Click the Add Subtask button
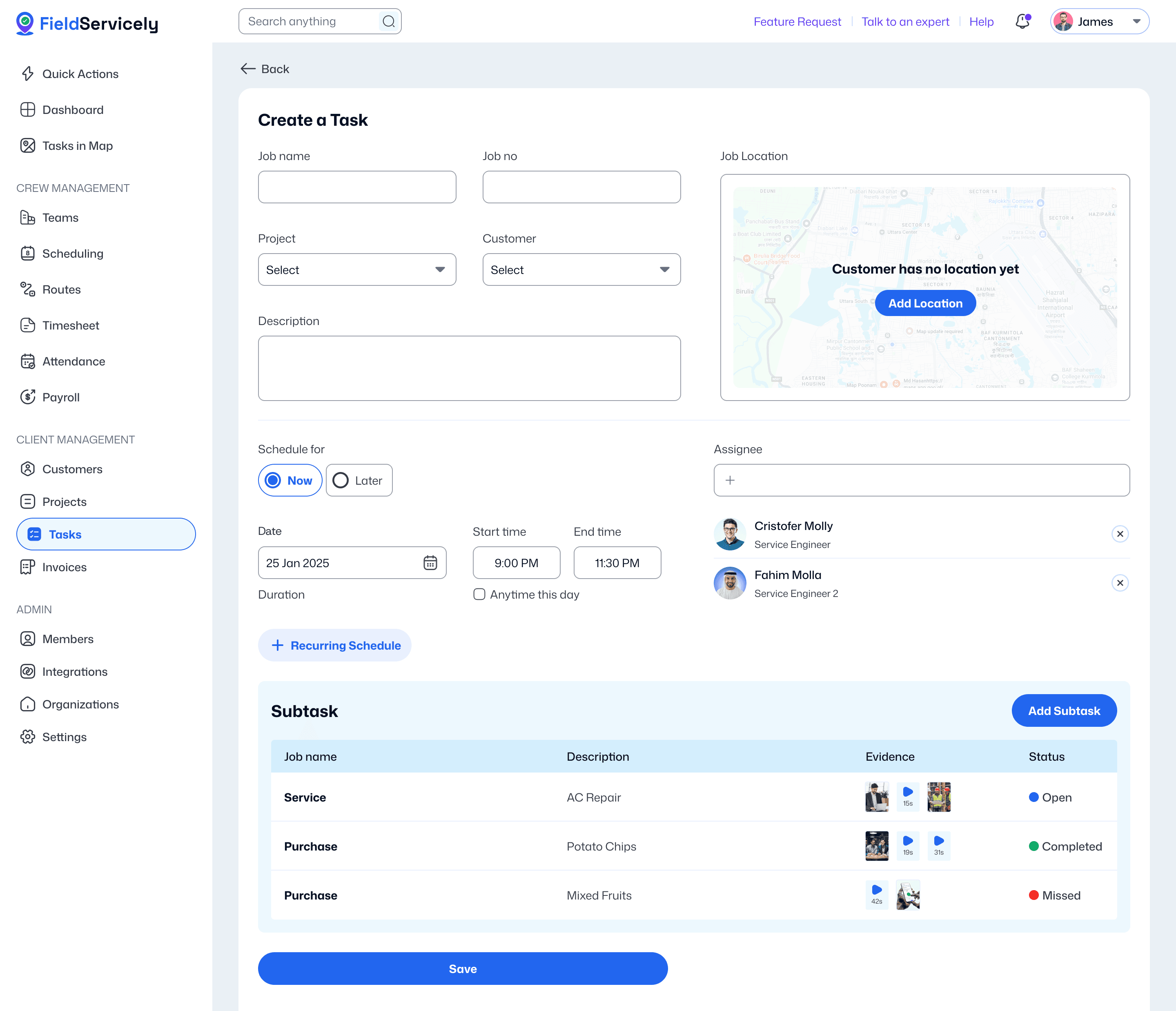This screenshot has width=1176, height=1011. click(x=1064, y=711)
